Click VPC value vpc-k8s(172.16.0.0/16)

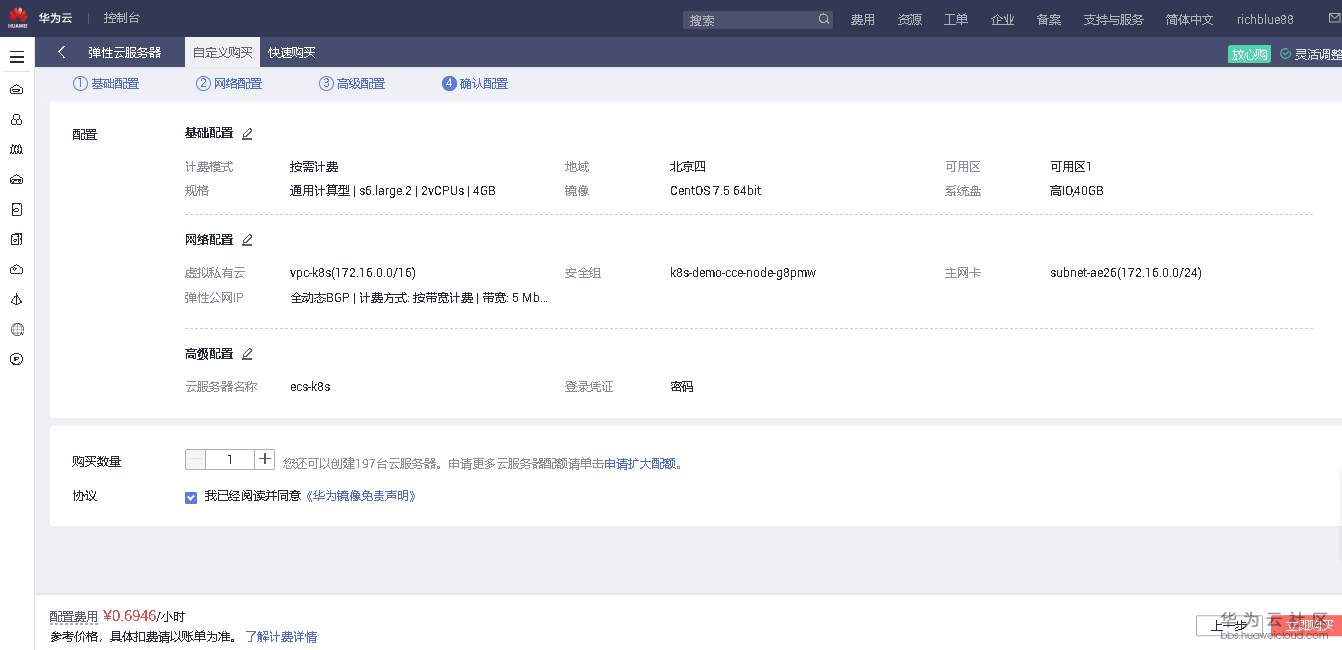pyautogui.click(x=353, y=272)
